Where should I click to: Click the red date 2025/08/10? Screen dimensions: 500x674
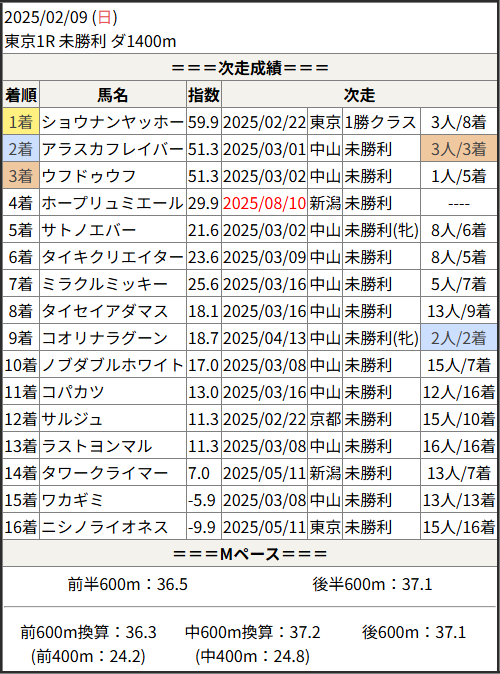264,203
